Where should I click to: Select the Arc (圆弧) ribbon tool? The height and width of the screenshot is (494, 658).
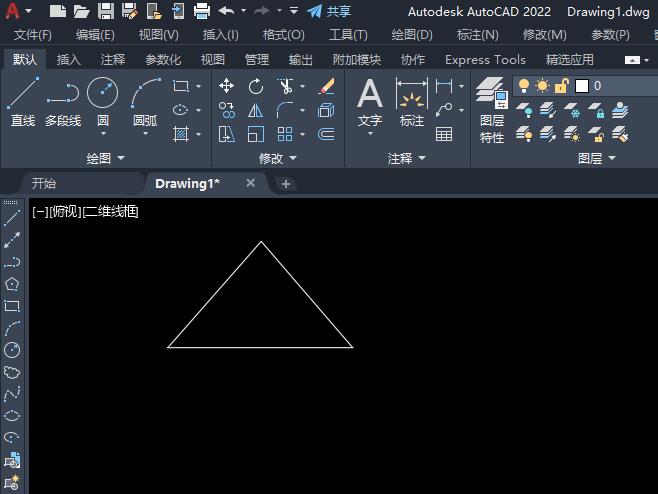point(145,101)
